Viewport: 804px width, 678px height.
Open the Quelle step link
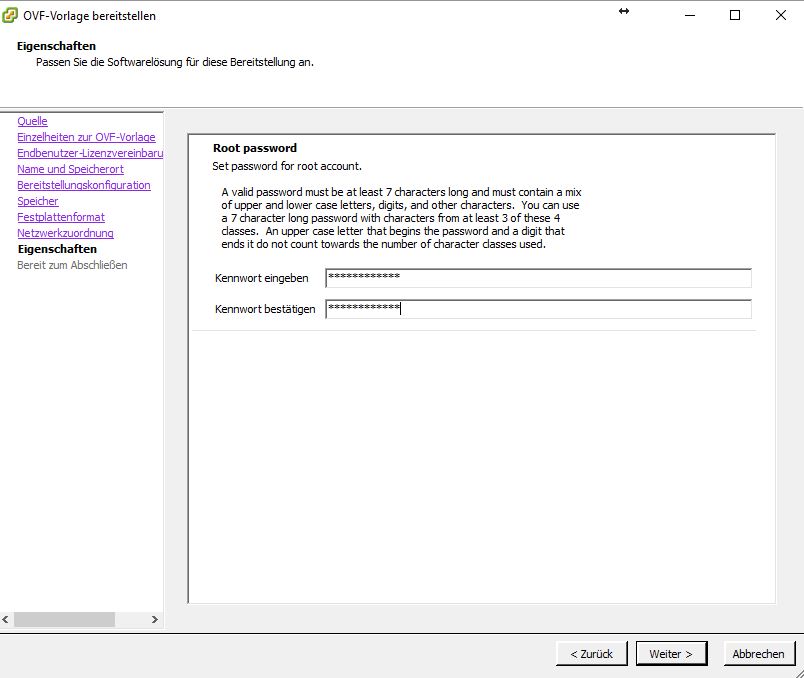(x=32, y=121)
